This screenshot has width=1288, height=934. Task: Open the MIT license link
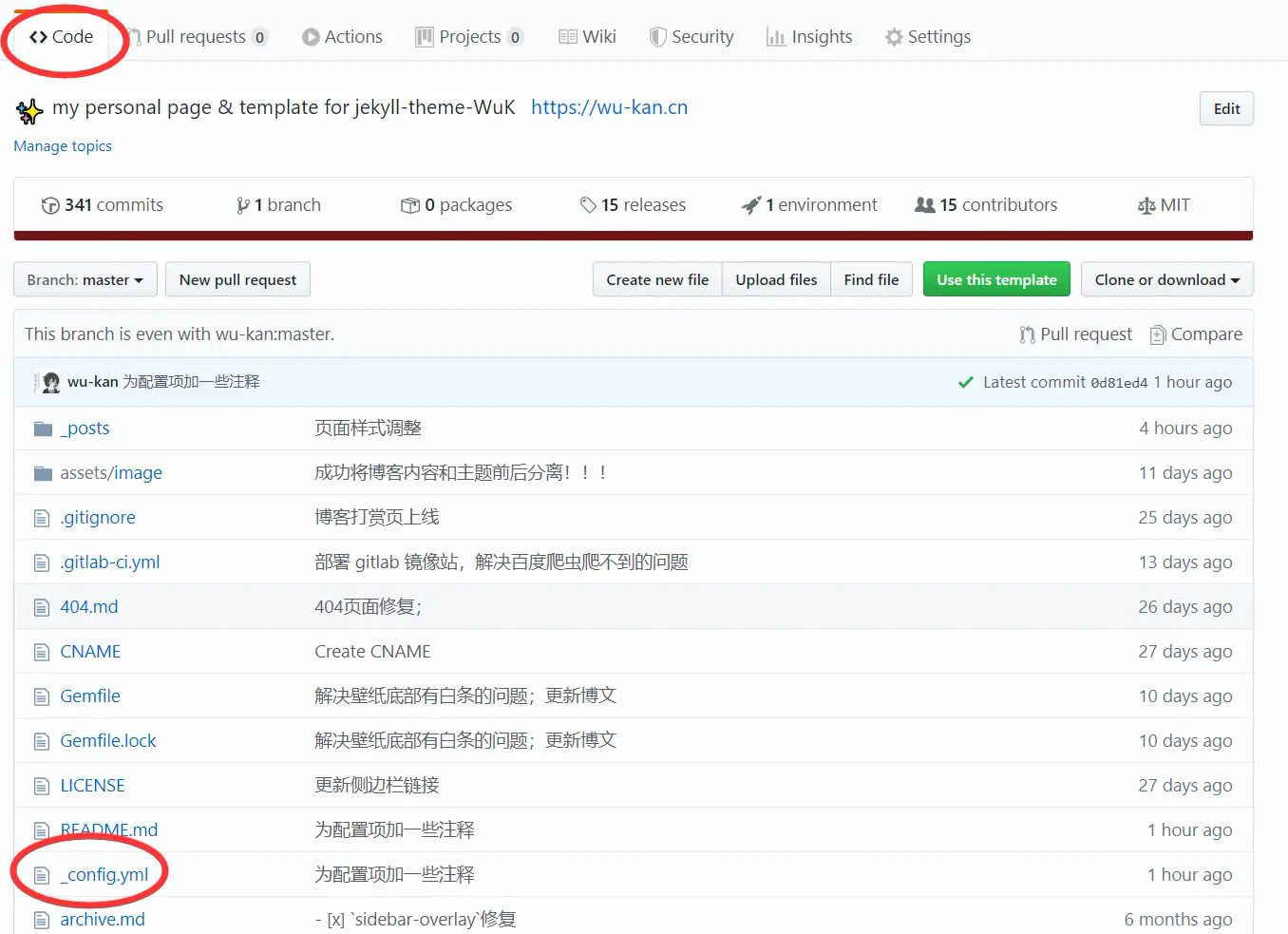point(1164,205)
